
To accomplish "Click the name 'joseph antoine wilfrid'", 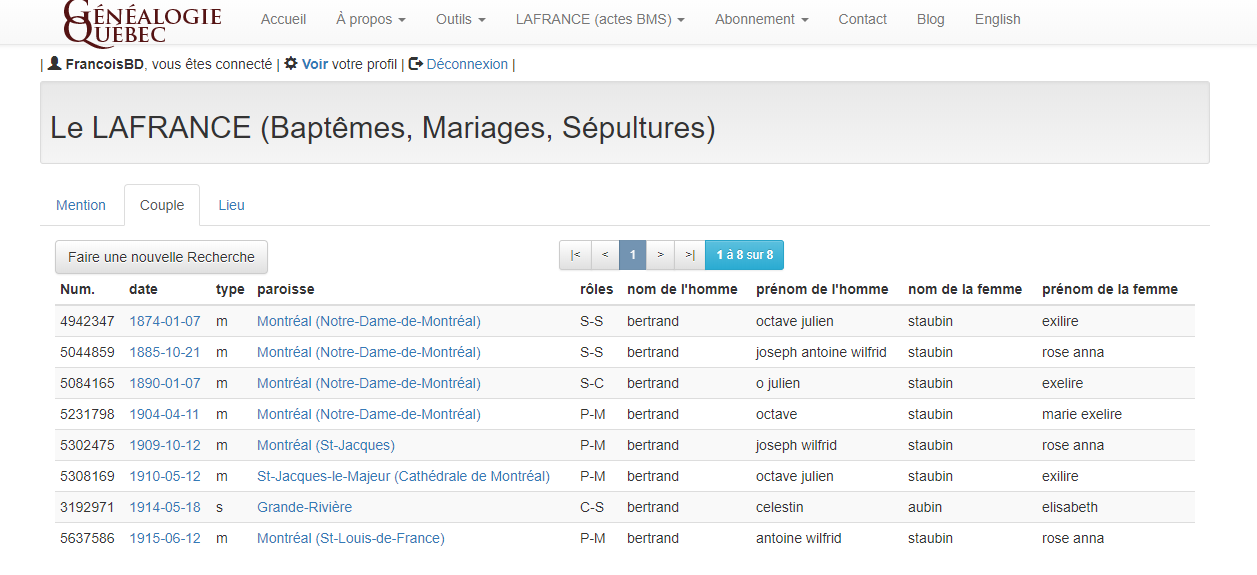I will (x=821, y=352).
